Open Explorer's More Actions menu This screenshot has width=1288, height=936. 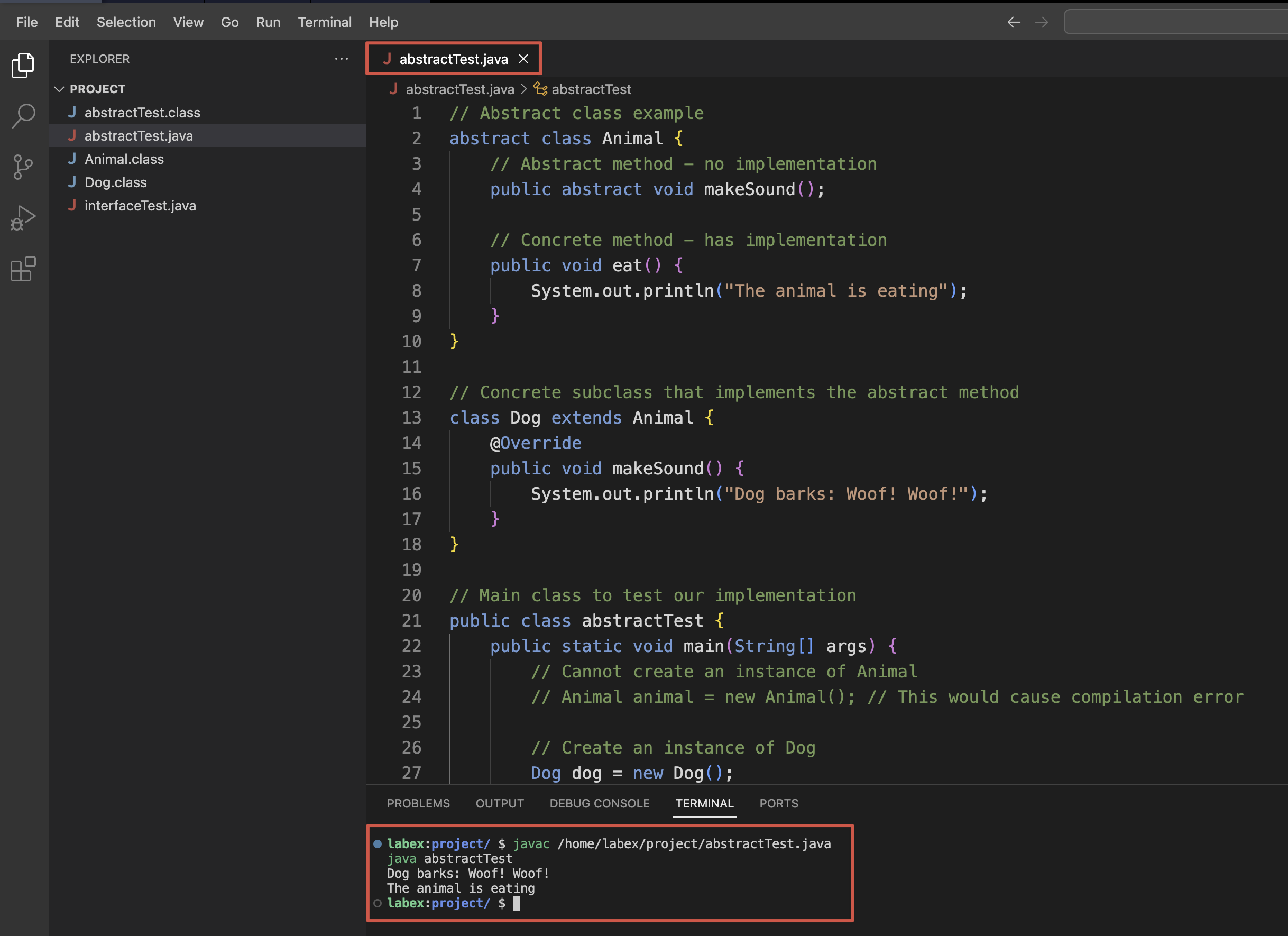342,59
